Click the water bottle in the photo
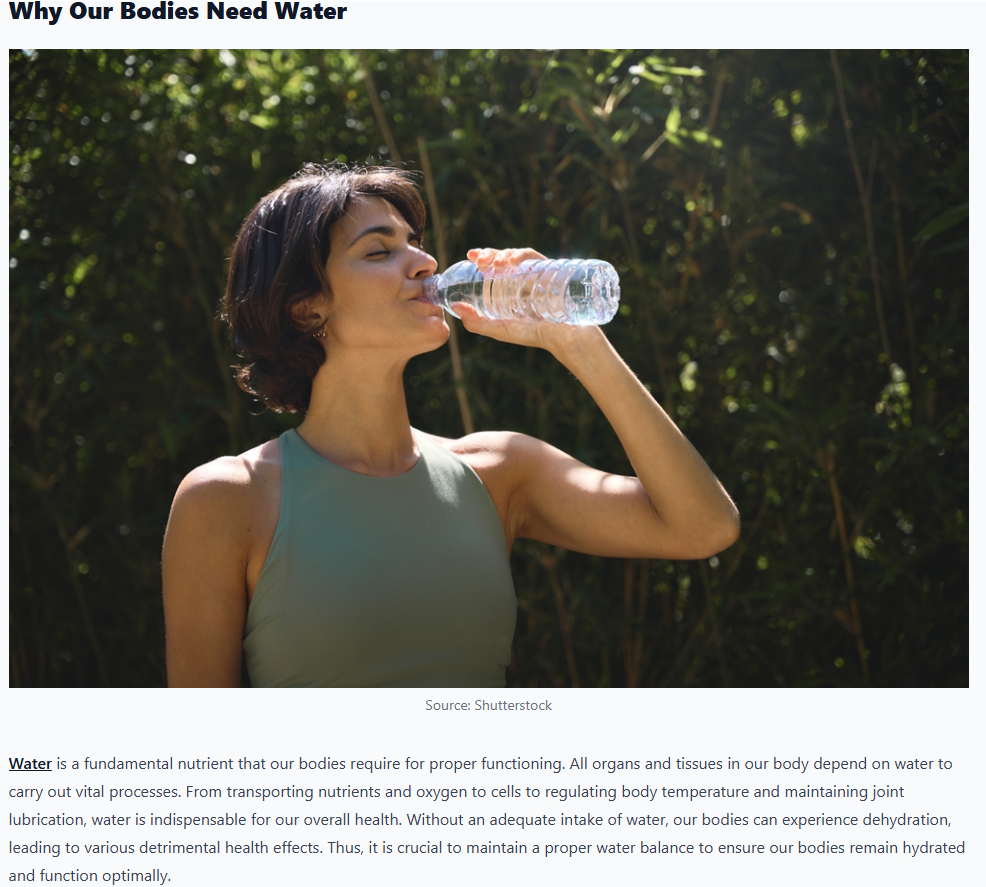The image size is (986, 887). (x=522, y=292)
